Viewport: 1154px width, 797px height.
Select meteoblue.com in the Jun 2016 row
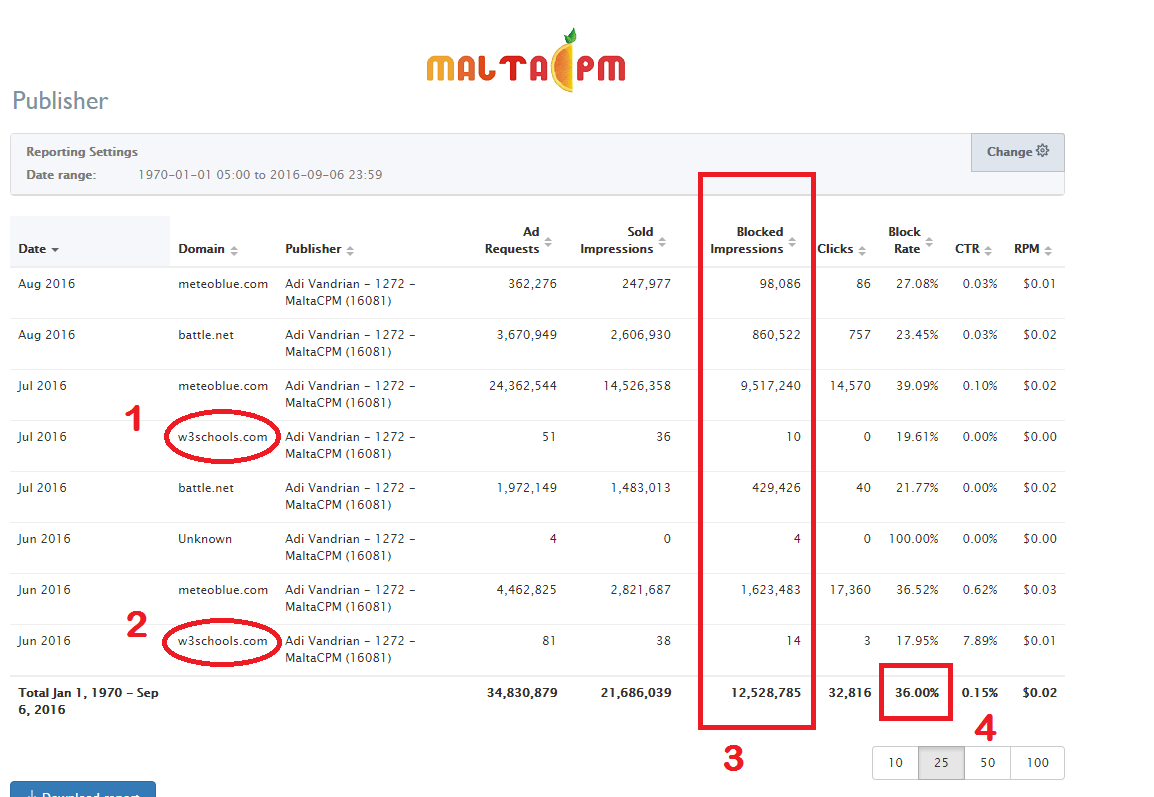tap(223, 590)
